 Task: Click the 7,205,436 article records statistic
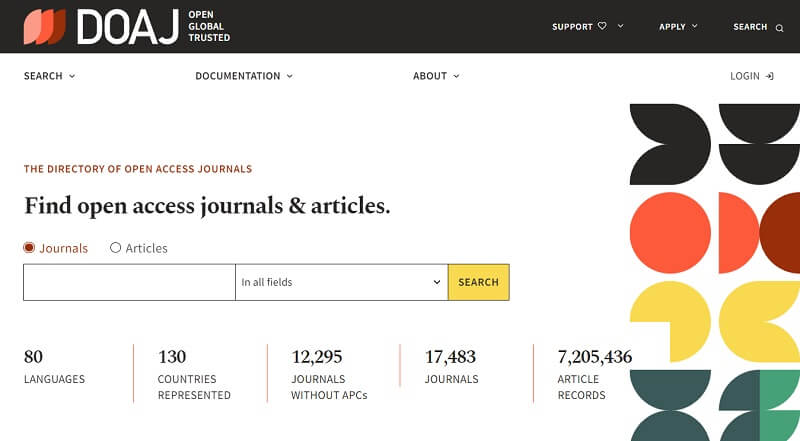coord(594,374)
